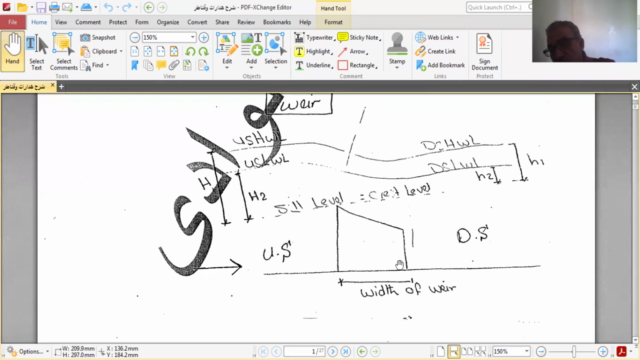Screen dimensions: 640x360
Task: Zoom in with status bar plus button
Action: pyautogui.click(x=603, y=351)
